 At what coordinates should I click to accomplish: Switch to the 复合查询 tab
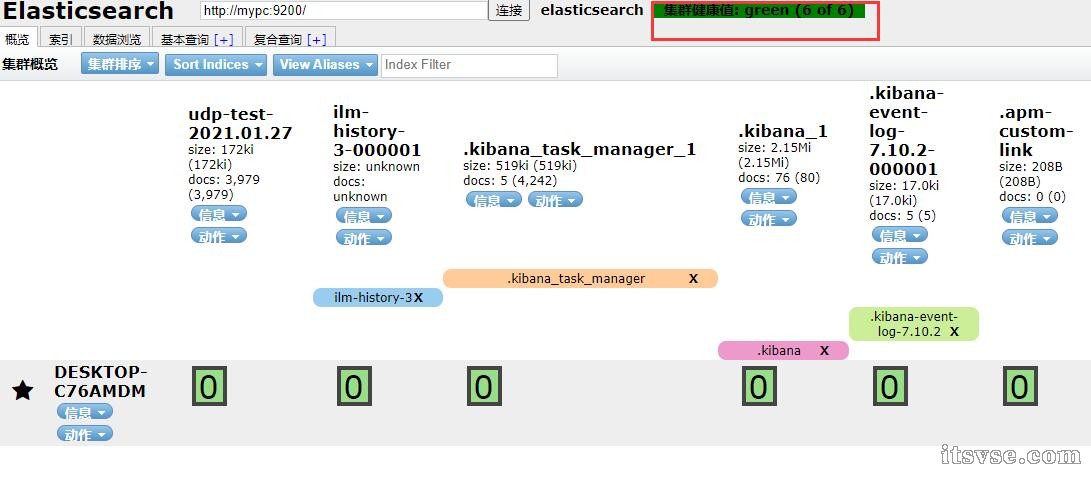coord(278,40)
